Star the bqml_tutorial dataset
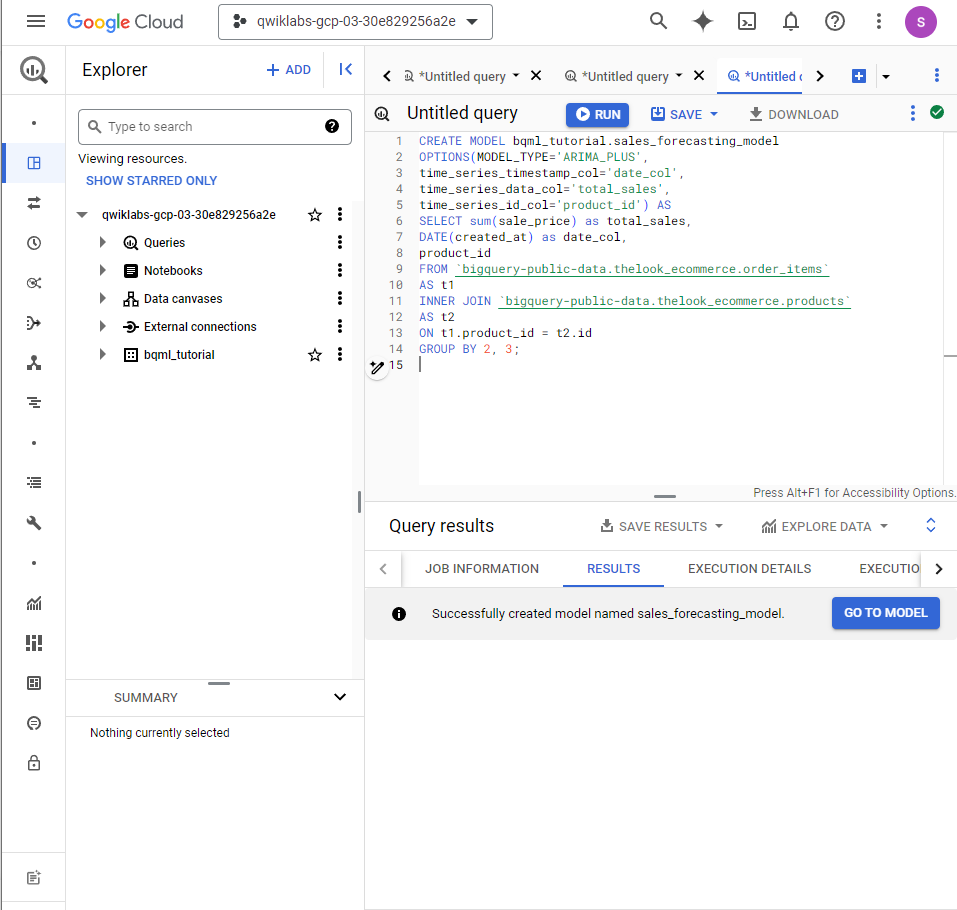The image size is (957, 910). (x=315, y=355)
